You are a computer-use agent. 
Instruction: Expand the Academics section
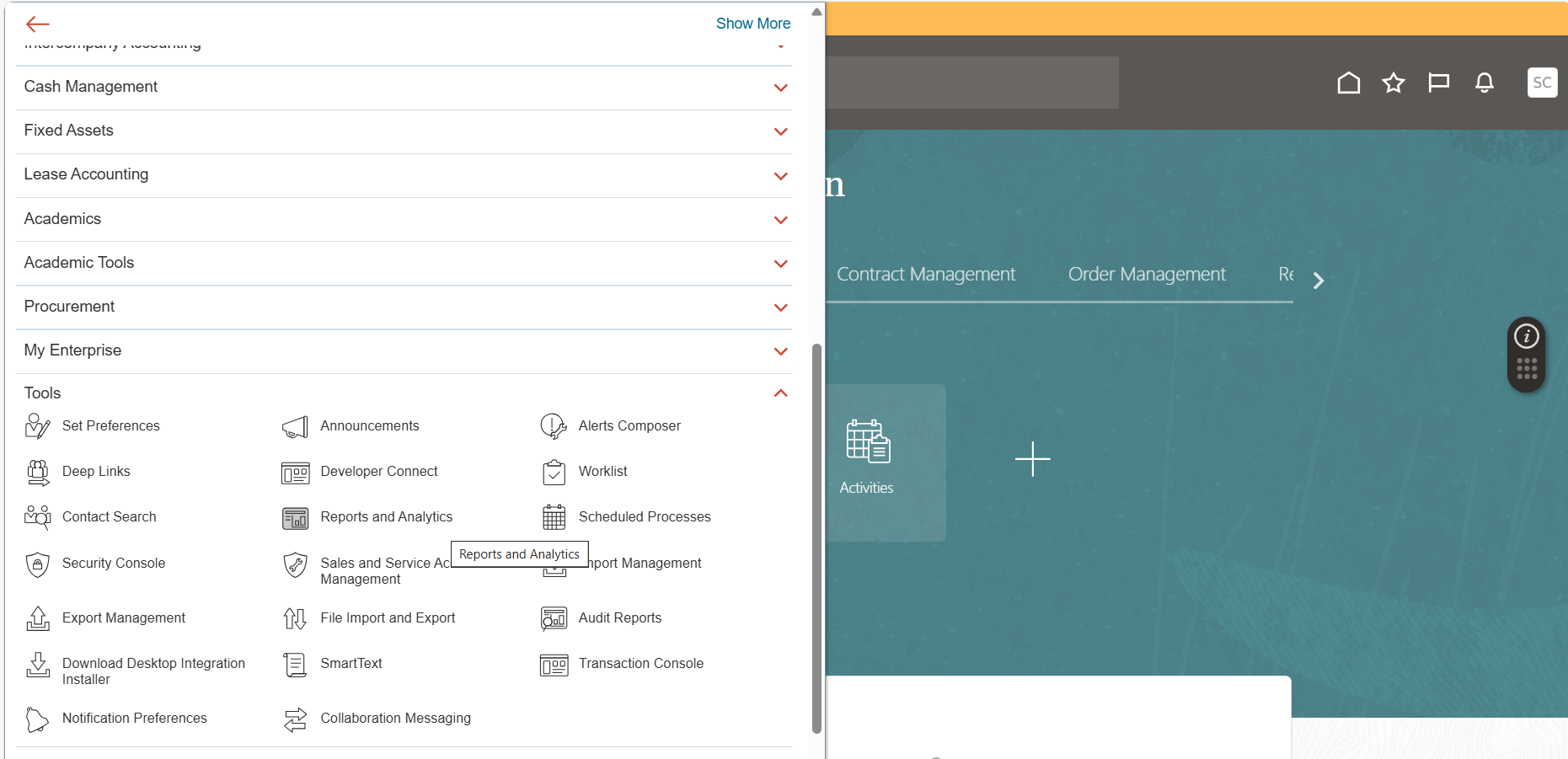[x=781, y=220]
